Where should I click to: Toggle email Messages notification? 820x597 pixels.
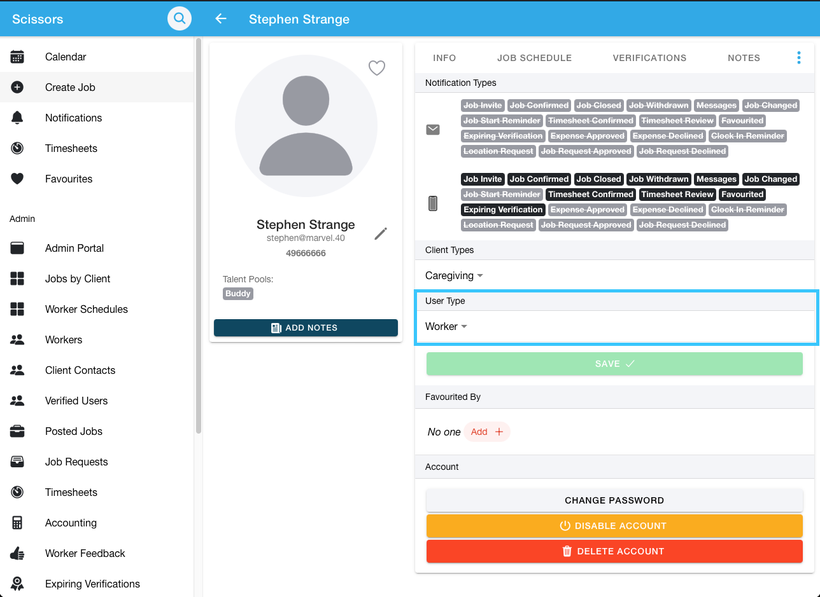716,106
